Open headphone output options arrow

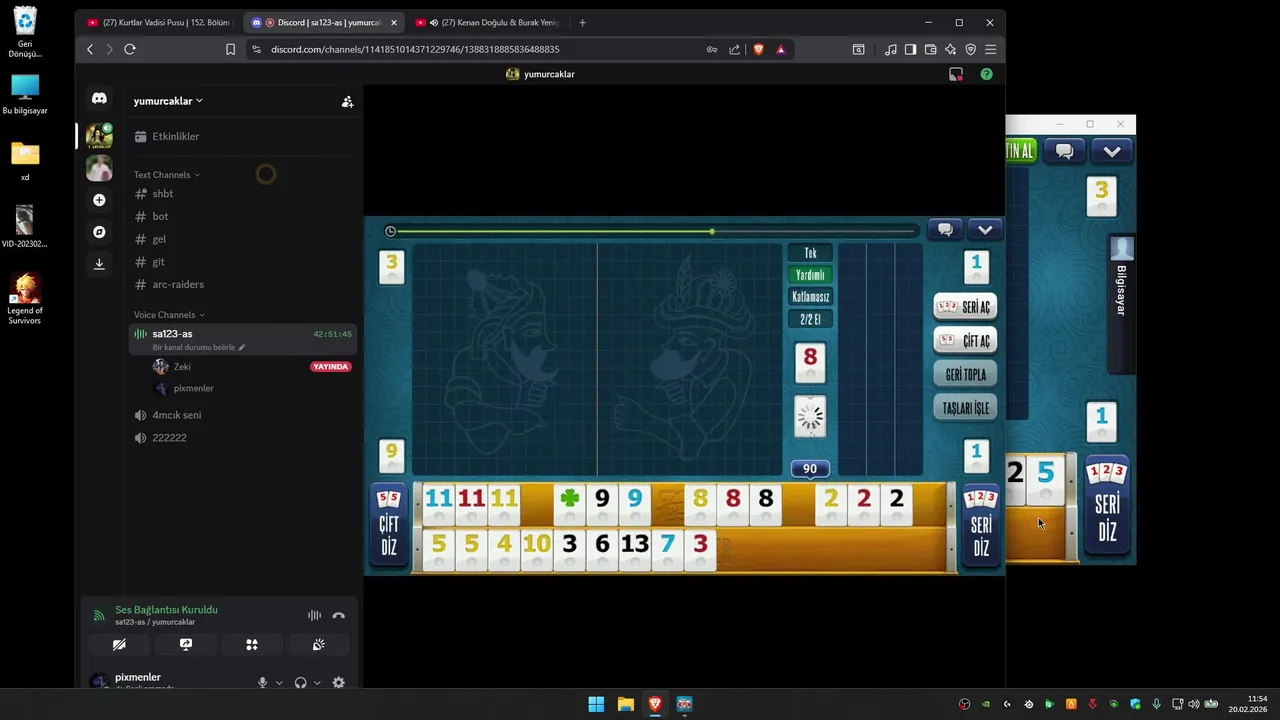(317, 683)
